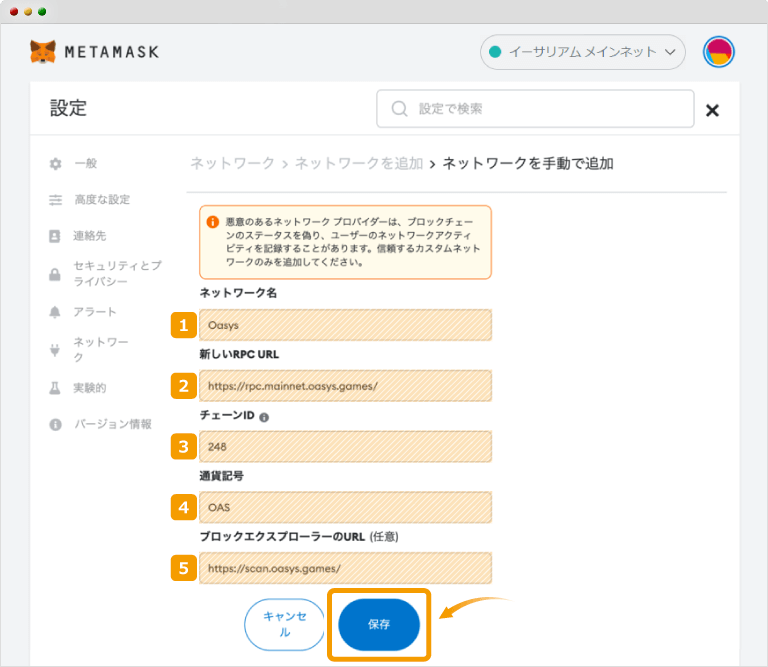
Task: Focus the 設定で検索 search field
Action: 535,109
